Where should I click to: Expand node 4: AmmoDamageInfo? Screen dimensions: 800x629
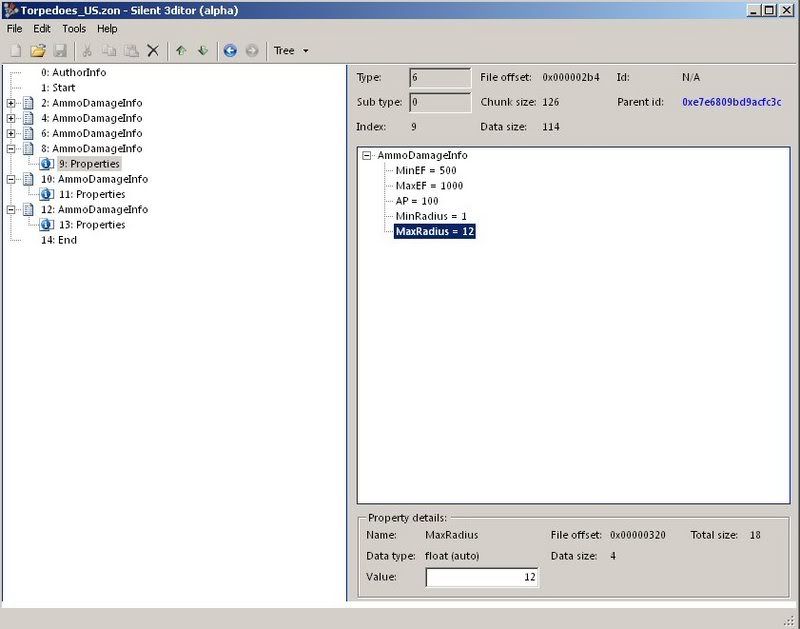[11, 118]
